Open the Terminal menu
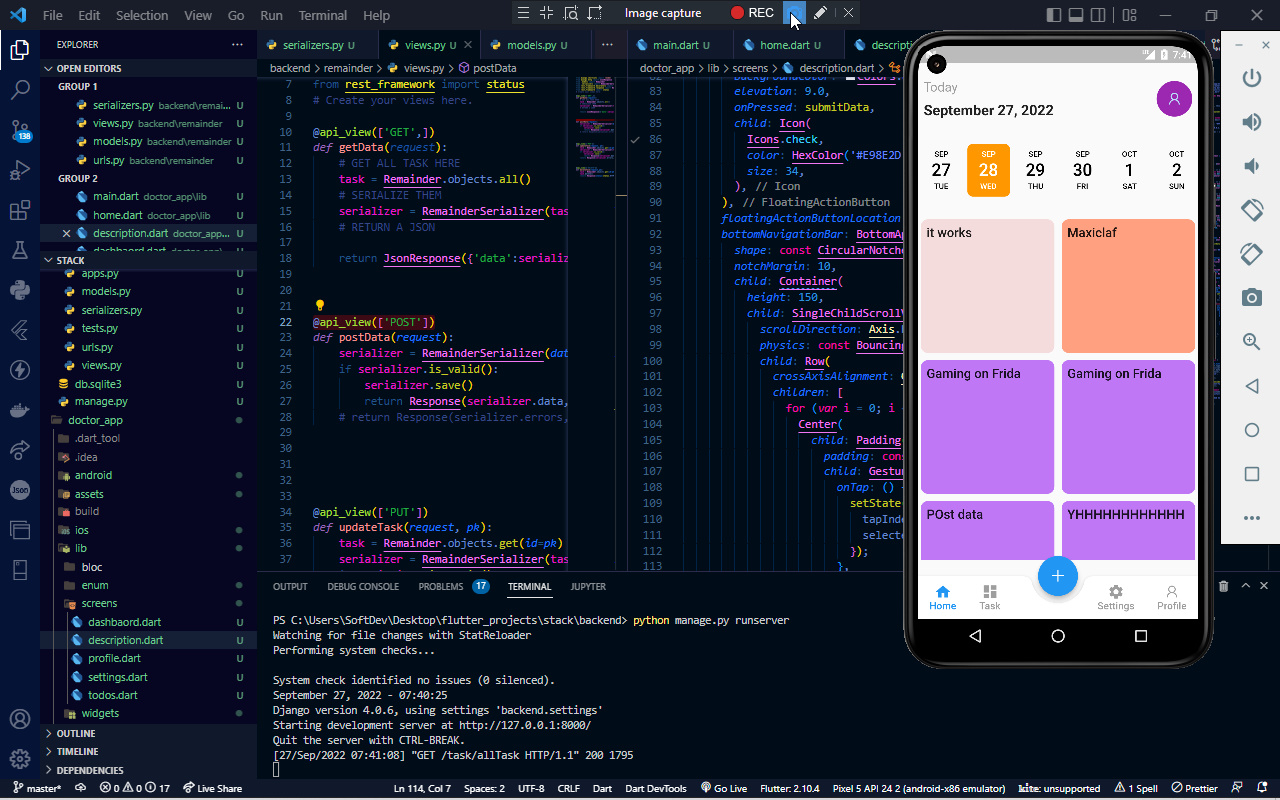Image resolution: width=1280 pixels, height=800 pixels. click(323, 15)
